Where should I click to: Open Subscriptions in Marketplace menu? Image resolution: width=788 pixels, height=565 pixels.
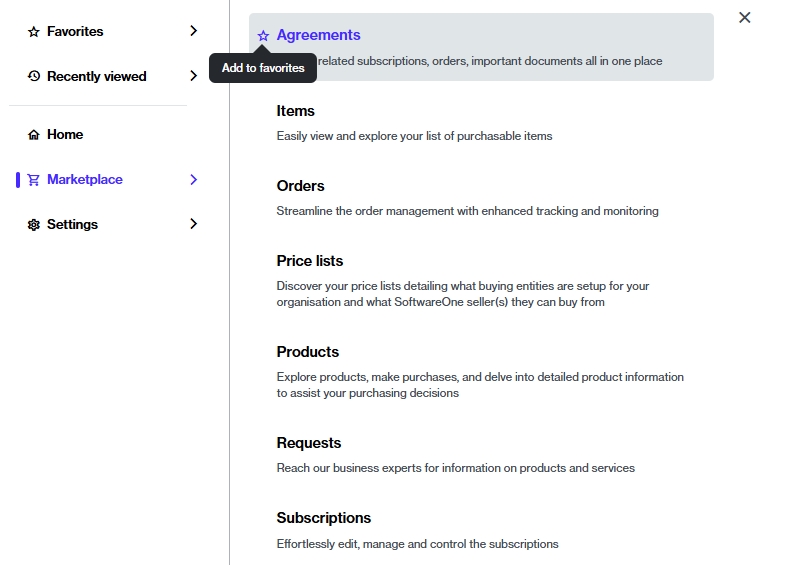pyautogui.click(x=323, y=518)
